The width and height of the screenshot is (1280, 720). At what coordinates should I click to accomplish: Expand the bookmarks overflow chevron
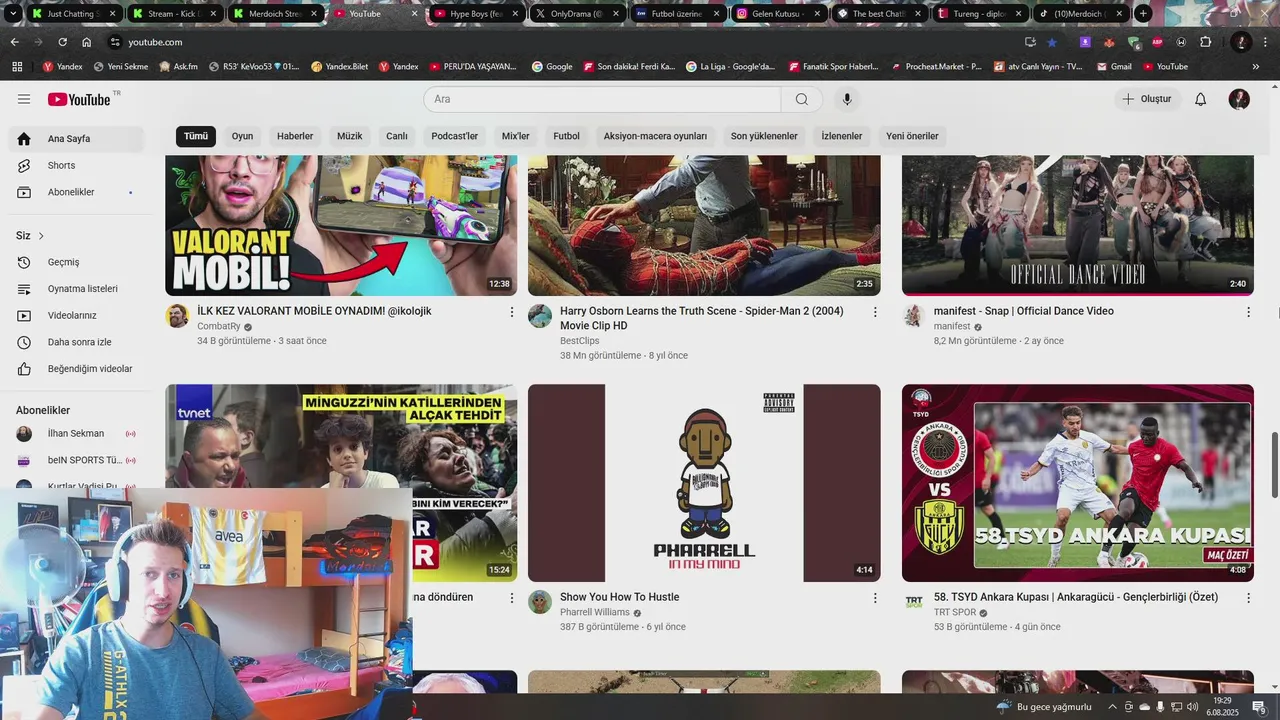click(1256, 67)
